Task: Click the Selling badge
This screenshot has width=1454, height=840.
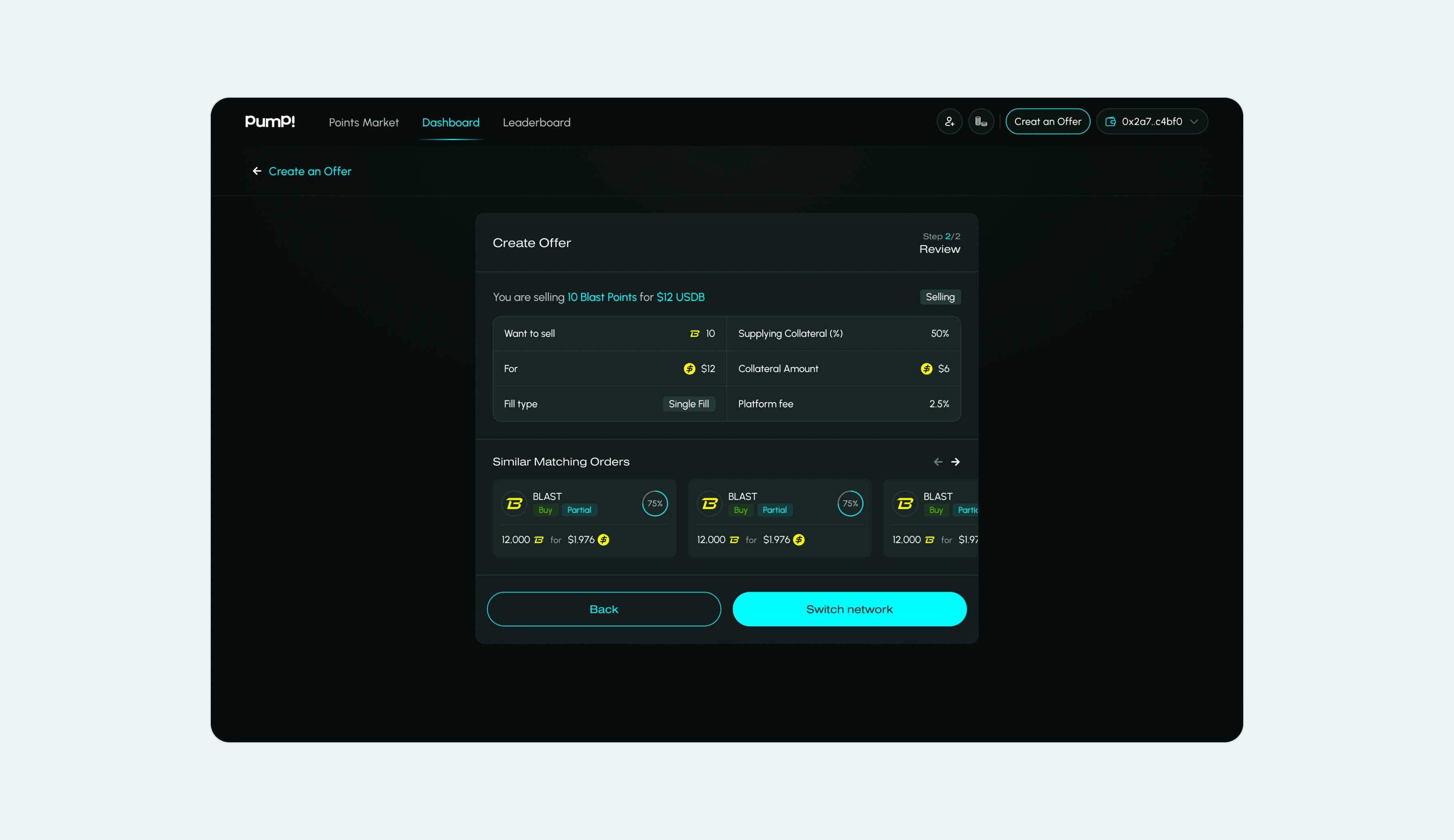Action: (940, 297)
